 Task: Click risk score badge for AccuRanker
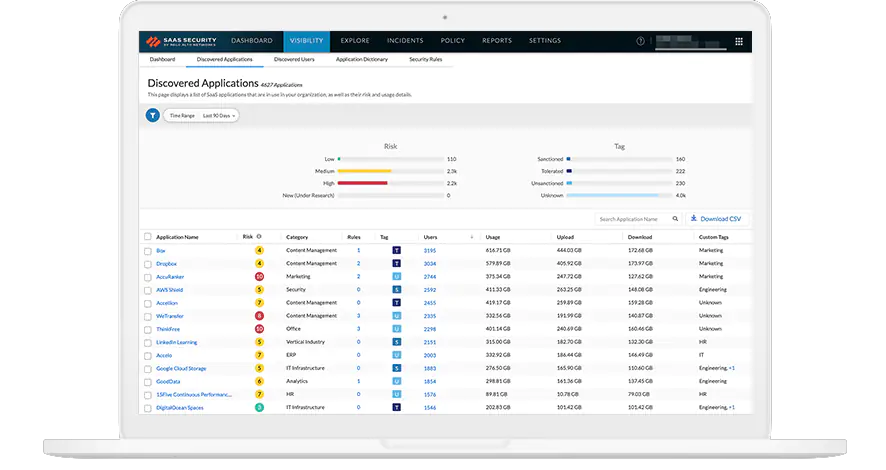[x=259, y=277]
